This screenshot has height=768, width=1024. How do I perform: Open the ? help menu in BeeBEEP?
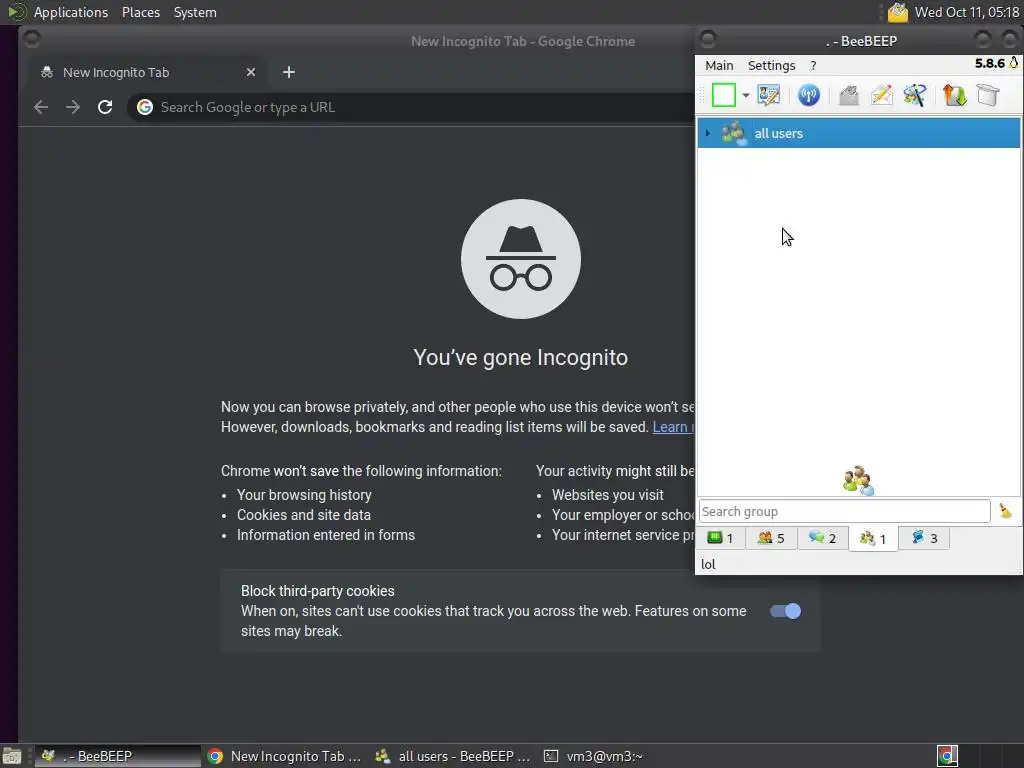(813, 65)
